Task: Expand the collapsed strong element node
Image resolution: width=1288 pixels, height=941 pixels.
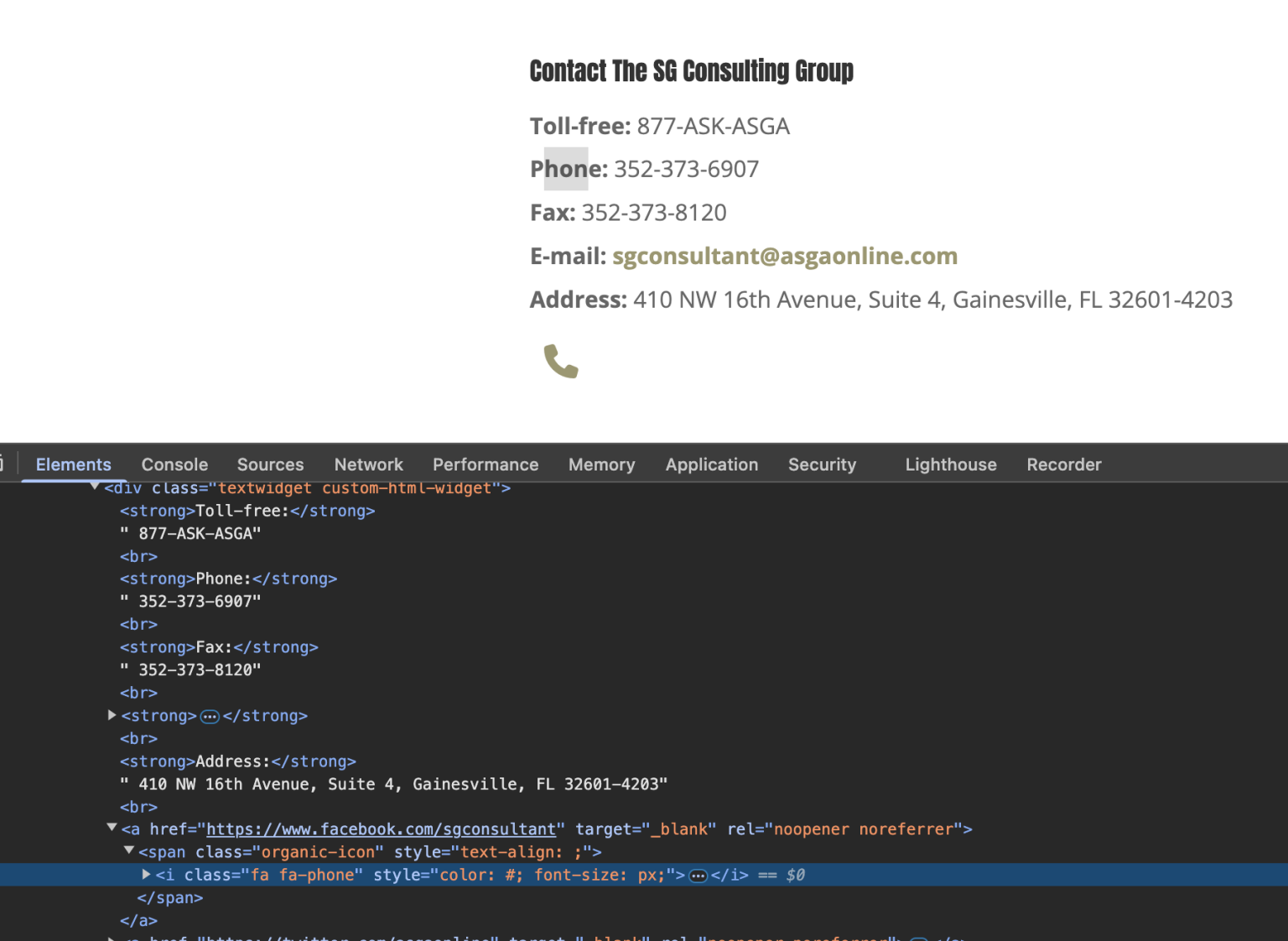Action: [112, 715]
